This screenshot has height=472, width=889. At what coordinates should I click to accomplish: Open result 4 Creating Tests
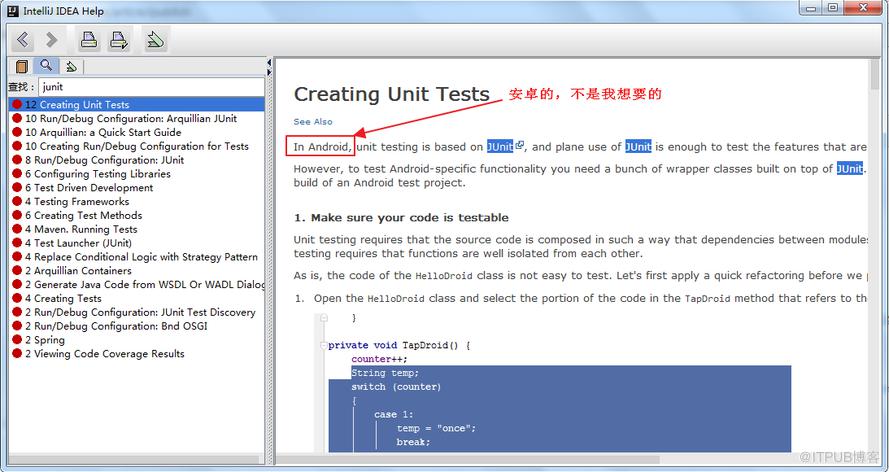[x=63, y=299]
